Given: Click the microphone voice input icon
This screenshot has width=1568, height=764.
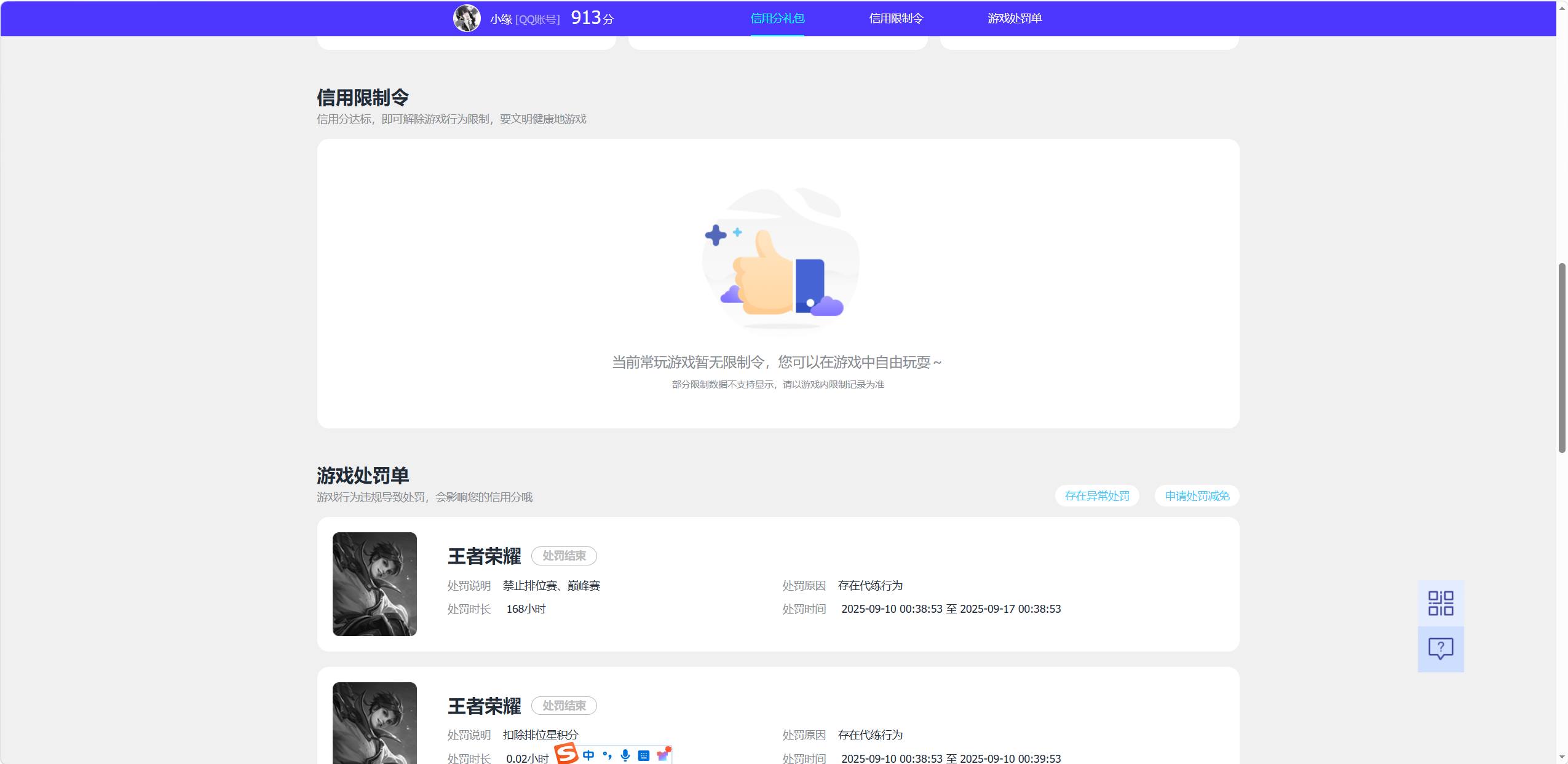Looking at the screenshot, I should click(625, 755).
